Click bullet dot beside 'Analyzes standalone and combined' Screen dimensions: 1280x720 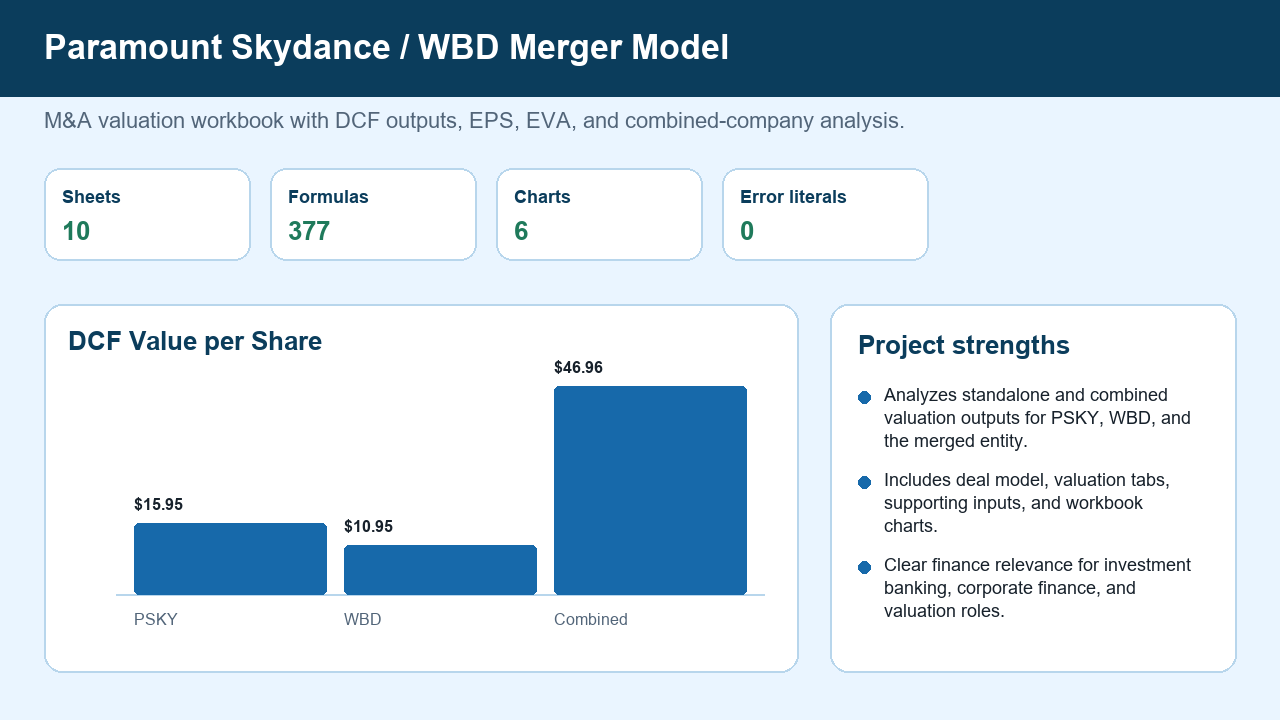[865, 398]
